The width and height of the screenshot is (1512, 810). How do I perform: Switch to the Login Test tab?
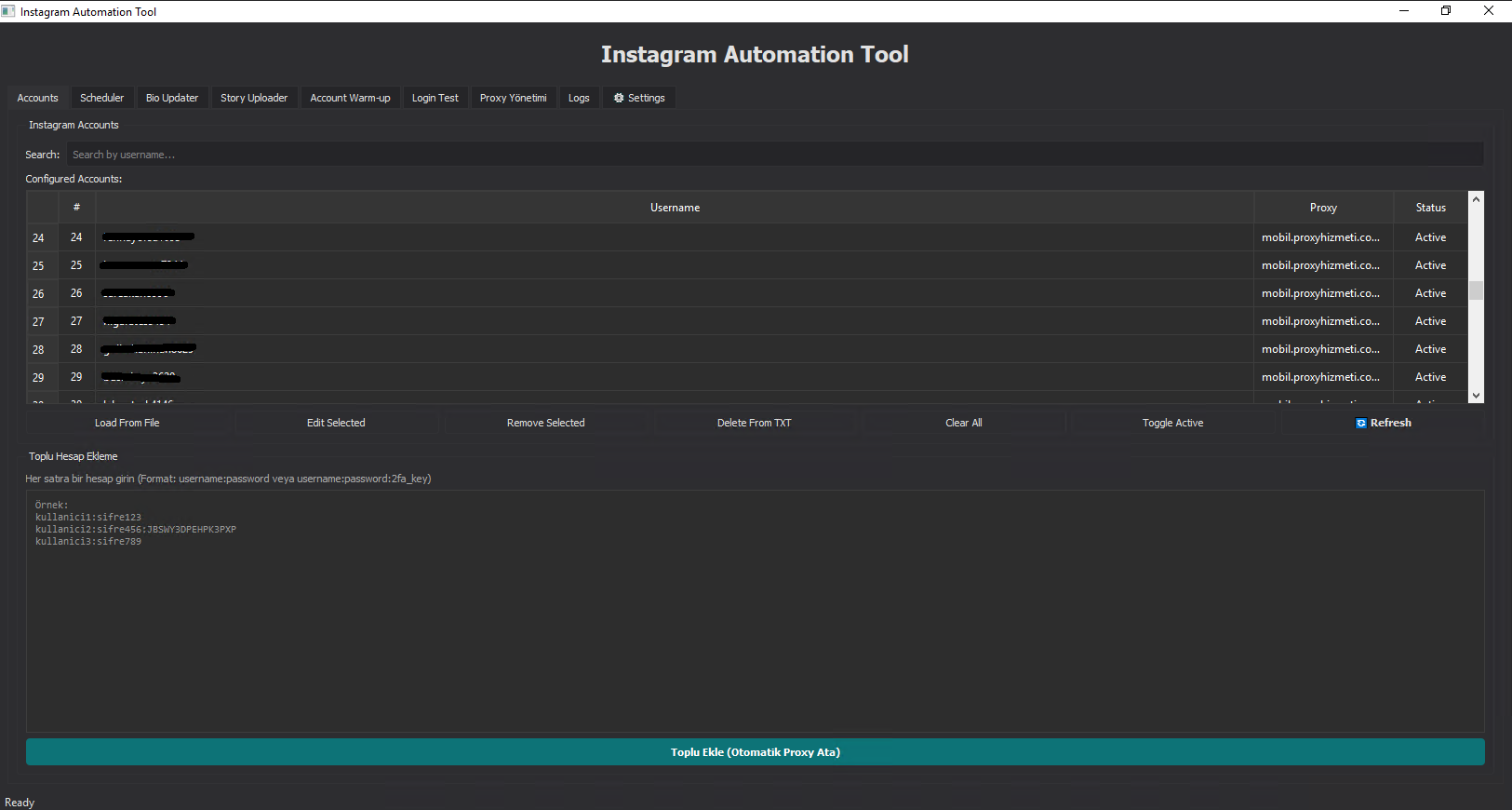(x=435, y=98)
